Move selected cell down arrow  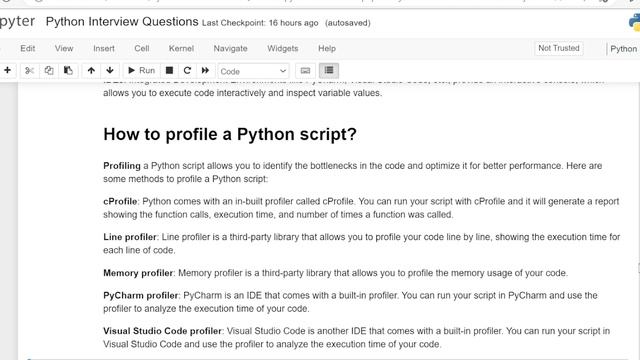pyautogui.click(x=110, y=71)
